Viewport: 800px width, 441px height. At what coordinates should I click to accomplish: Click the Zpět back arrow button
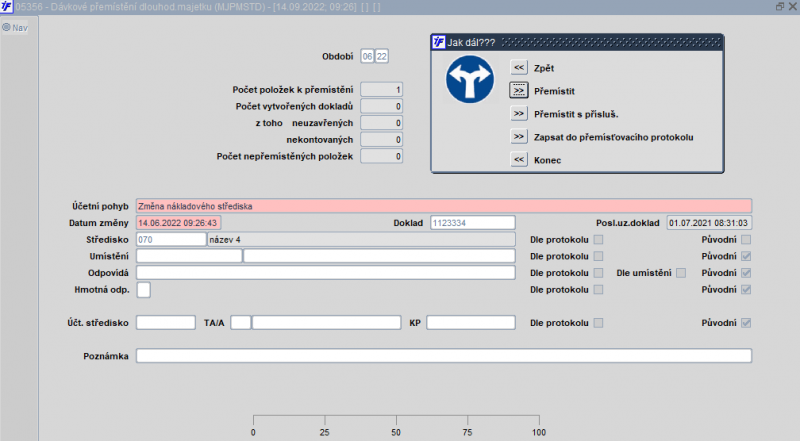tap(519, 67)
